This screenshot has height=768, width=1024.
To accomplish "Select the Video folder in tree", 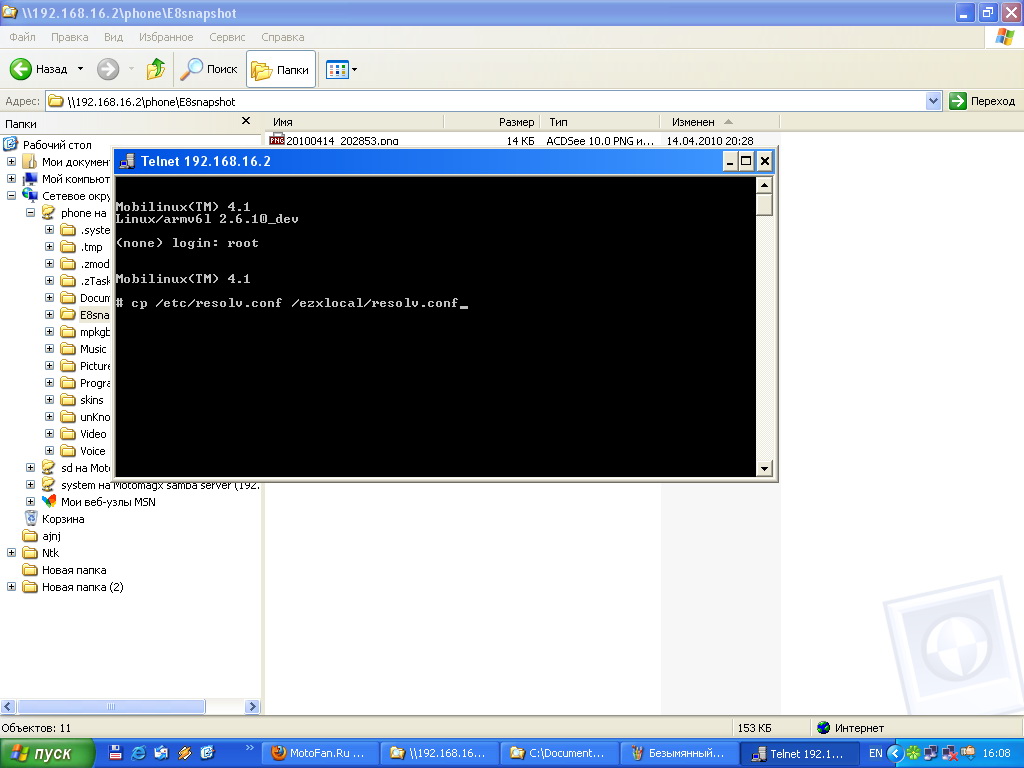I will point(93,434).
